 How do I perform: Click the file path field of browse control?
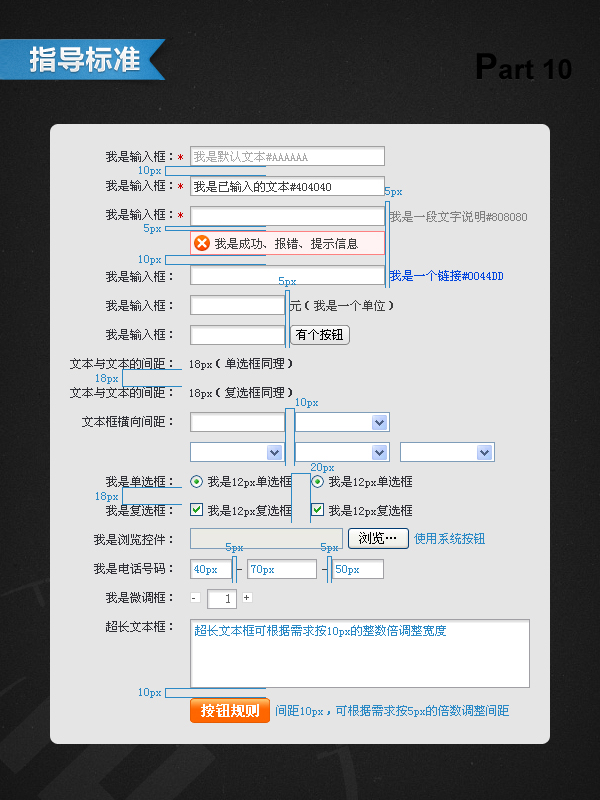[266, 539]
